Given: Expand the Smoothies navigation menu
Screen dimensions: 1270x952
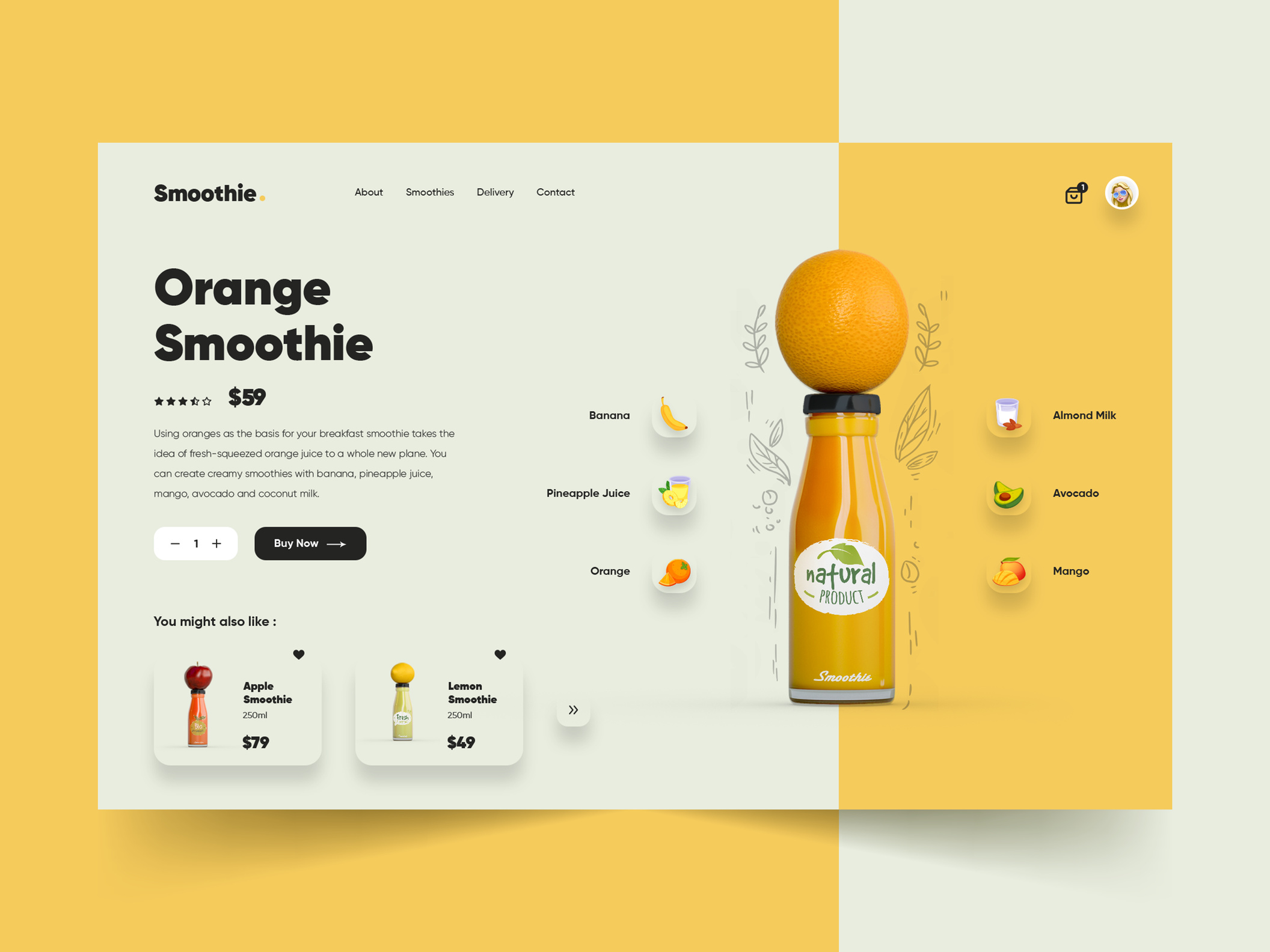Looking at the screenshot, I should (428, 192).
